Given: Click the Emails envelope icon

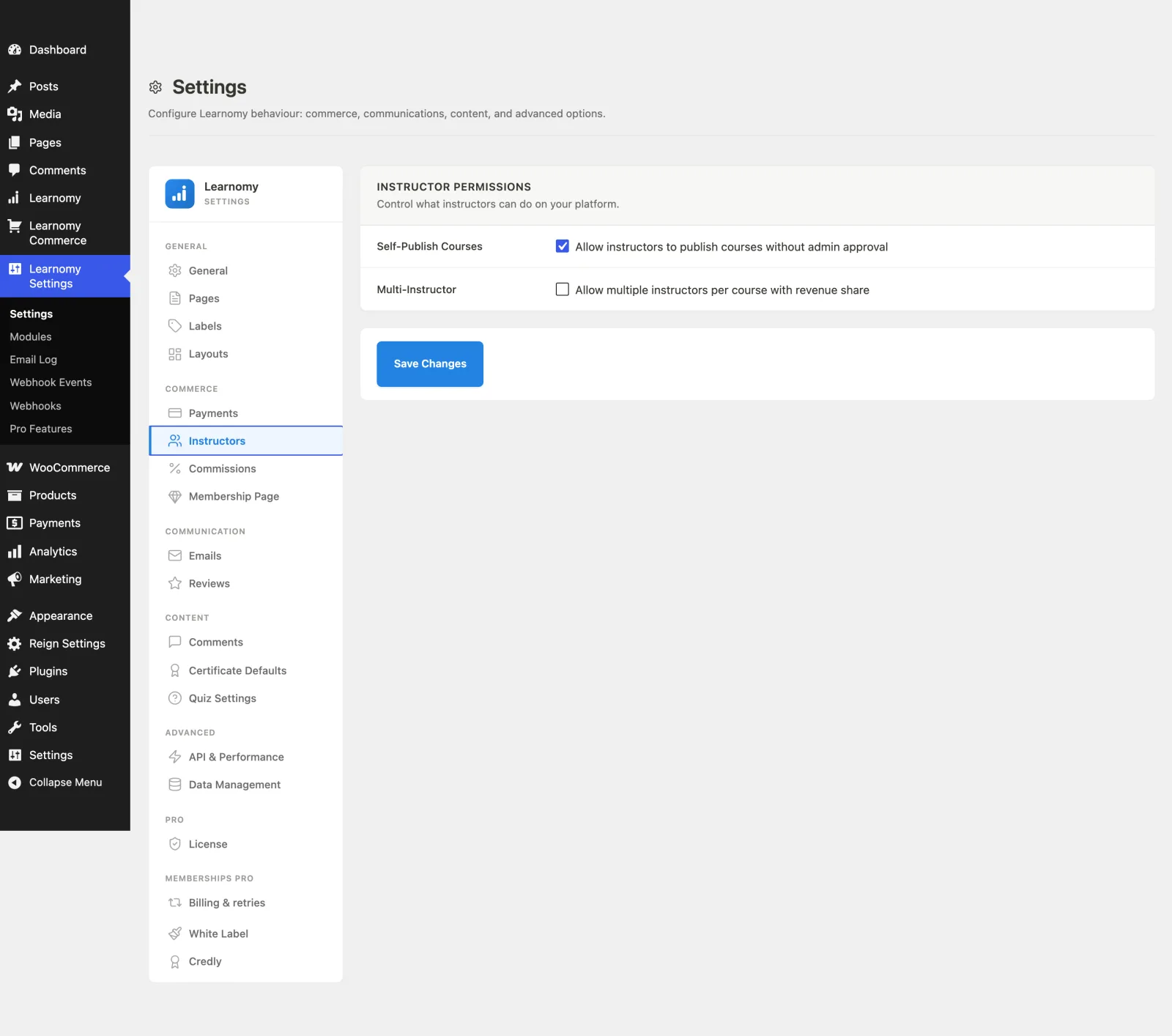Looking at the screenshot, I should coord(175,556).
